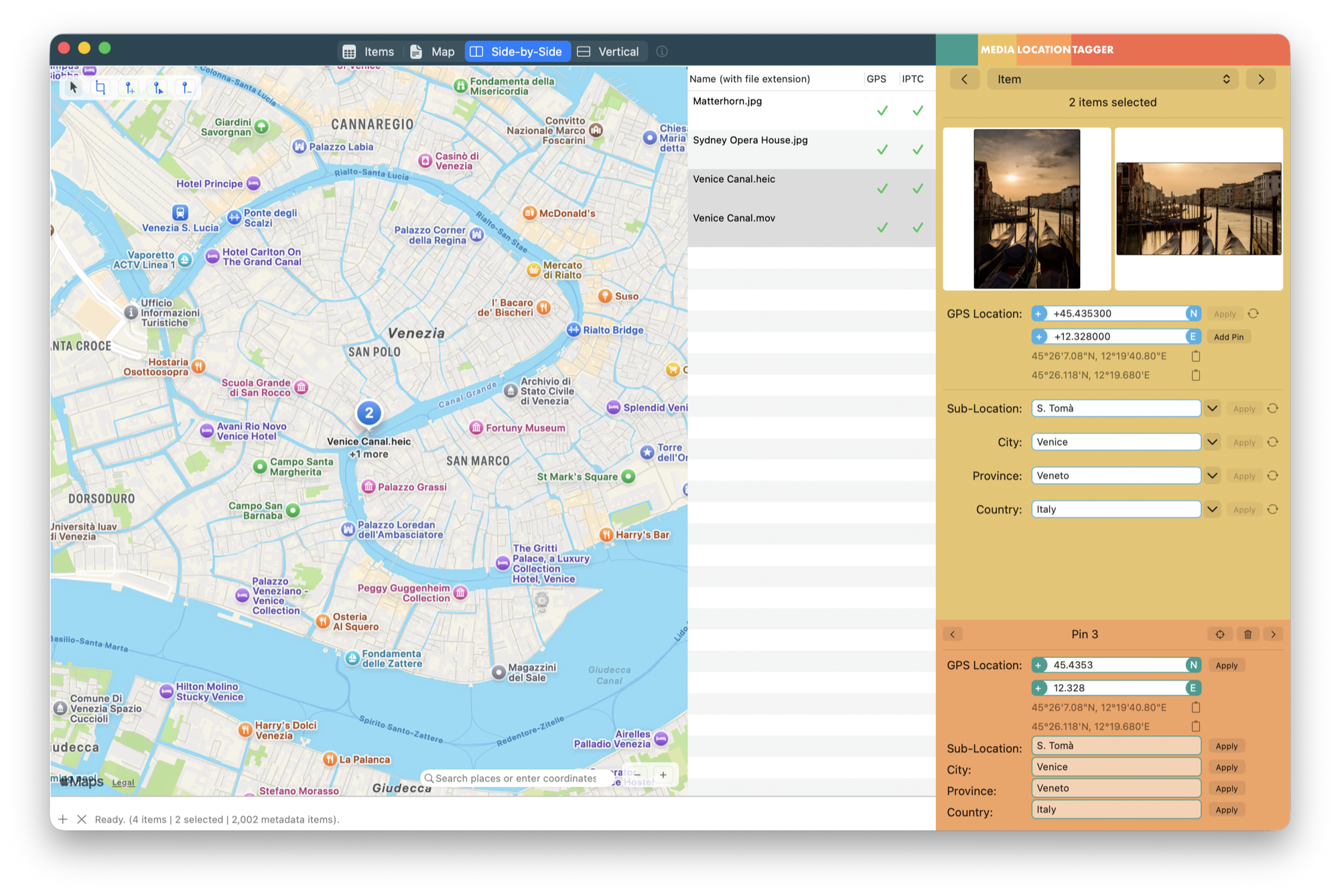Toggle item longitude sign plus button
1340x896 pixels.
pos(1039,336)
